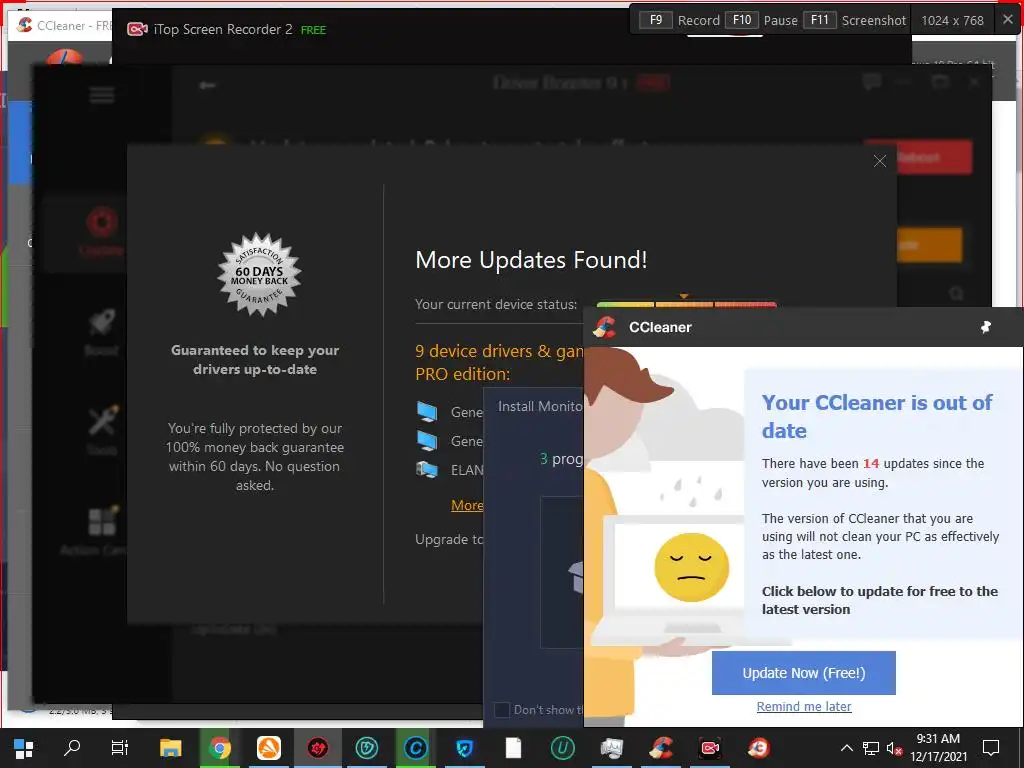
Task: Close the More Updates Found dialog
Action: 880,161
